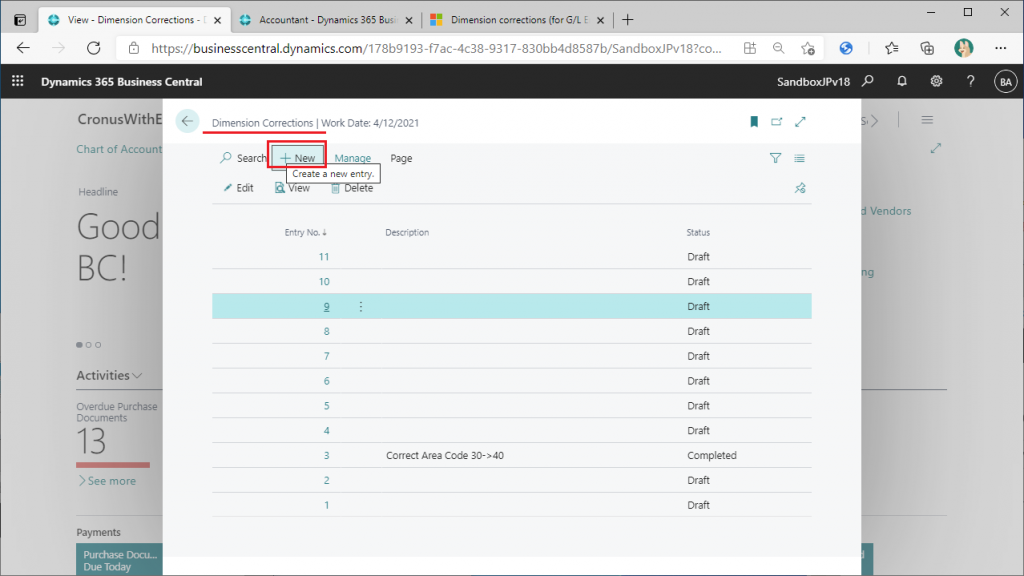Close the Dimension corrections (for G/L) tab

(600, 20)
